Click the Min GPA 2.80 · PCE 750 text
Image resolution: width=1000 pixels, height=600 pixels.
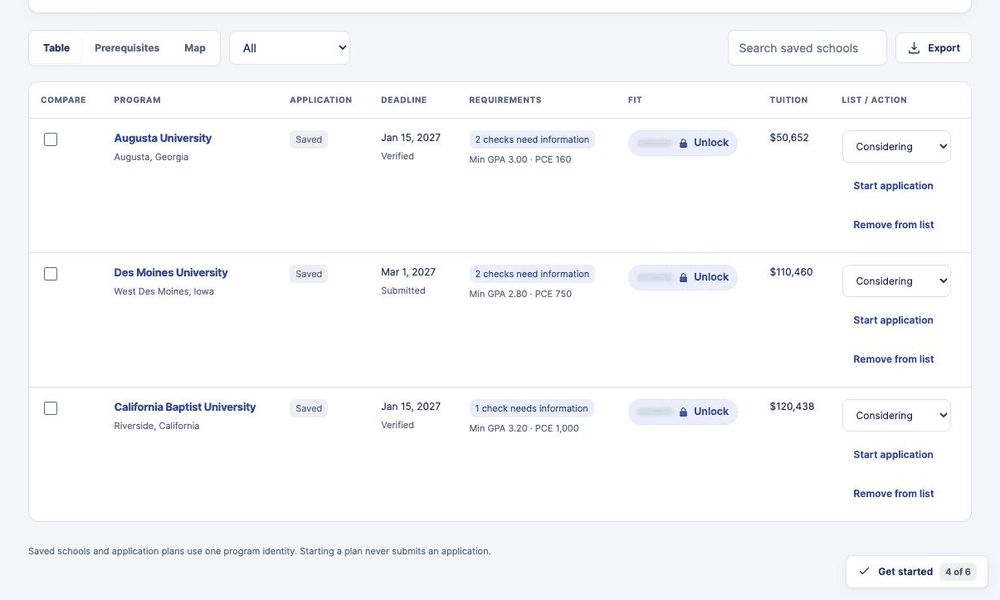(520, 294)
